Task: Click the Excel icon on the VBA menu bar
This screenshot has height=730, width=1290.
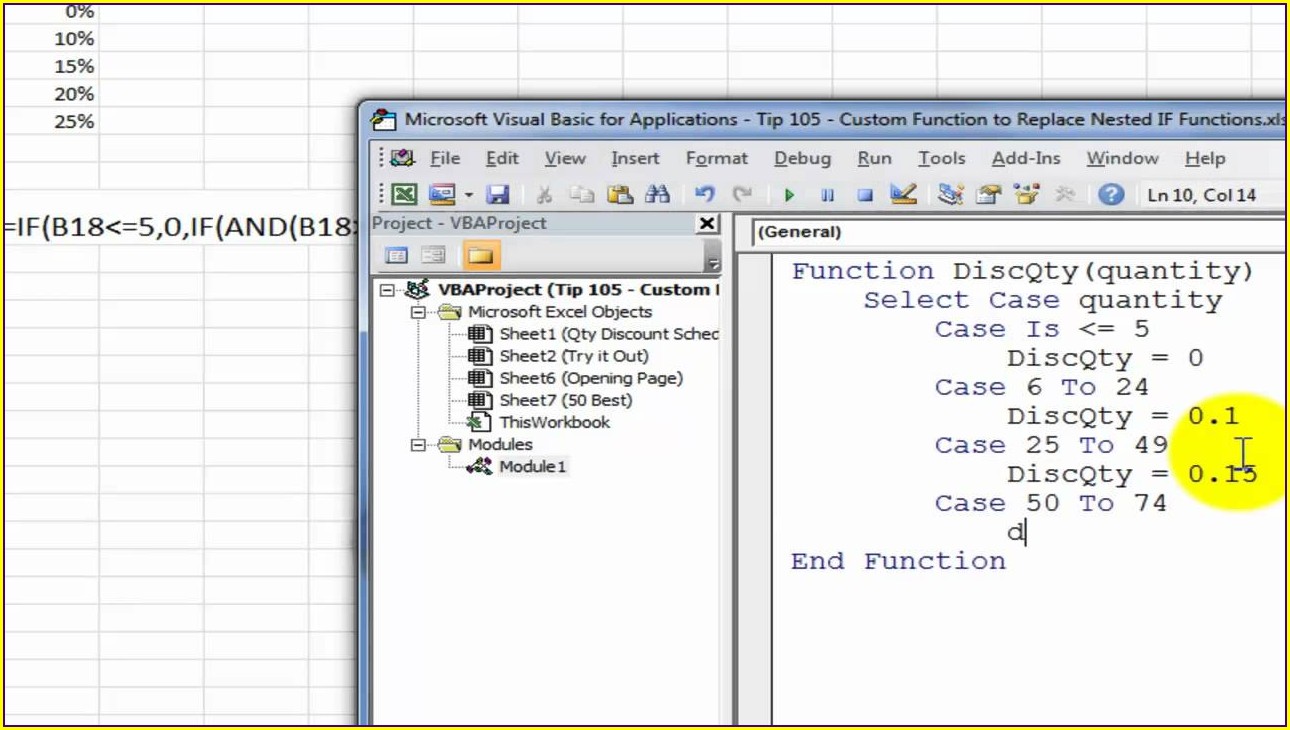Action: point(403,158)
